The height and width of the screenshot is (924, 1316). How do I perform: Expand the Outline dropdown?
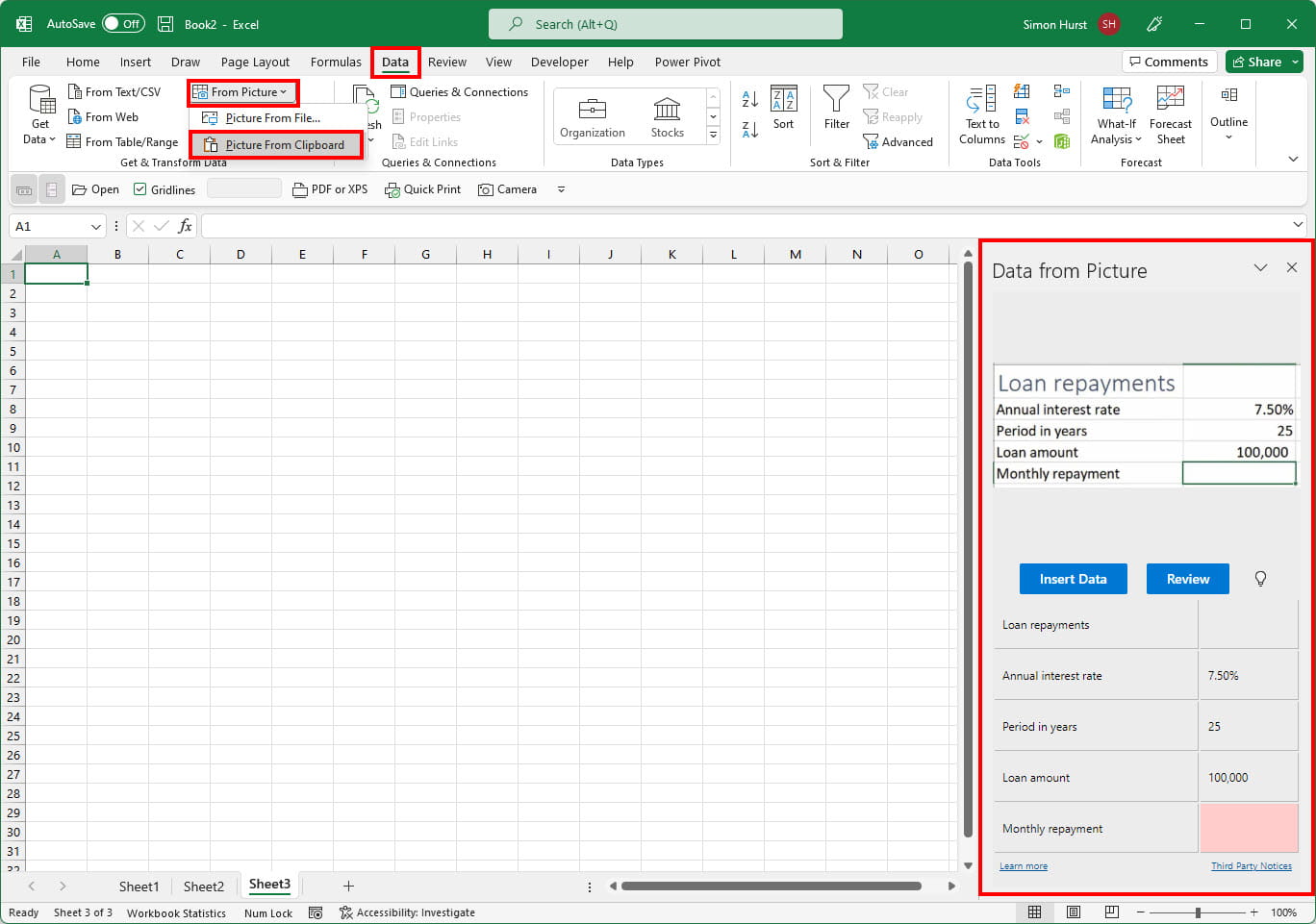tap(1228, 115)
